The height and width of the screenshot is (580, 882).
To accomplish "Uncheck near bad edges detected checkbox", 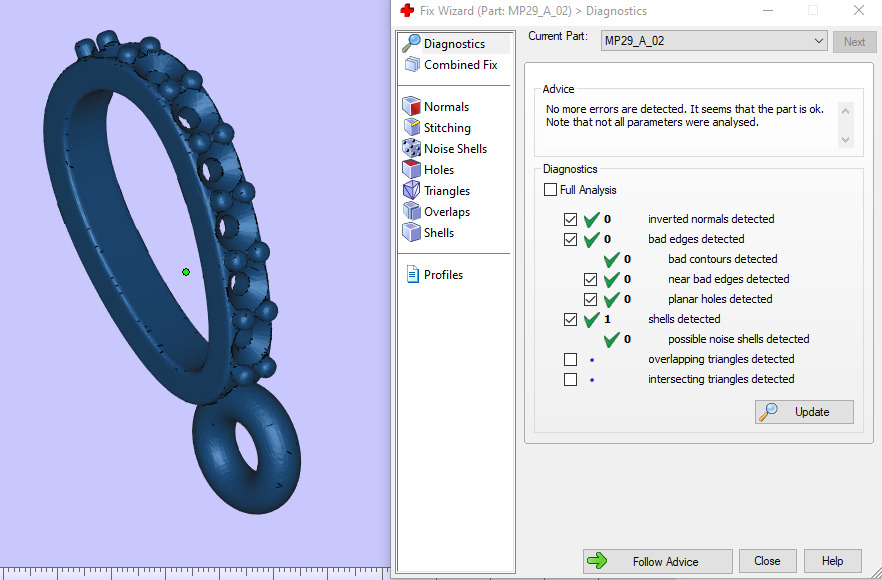I will [x=590, y=279].
